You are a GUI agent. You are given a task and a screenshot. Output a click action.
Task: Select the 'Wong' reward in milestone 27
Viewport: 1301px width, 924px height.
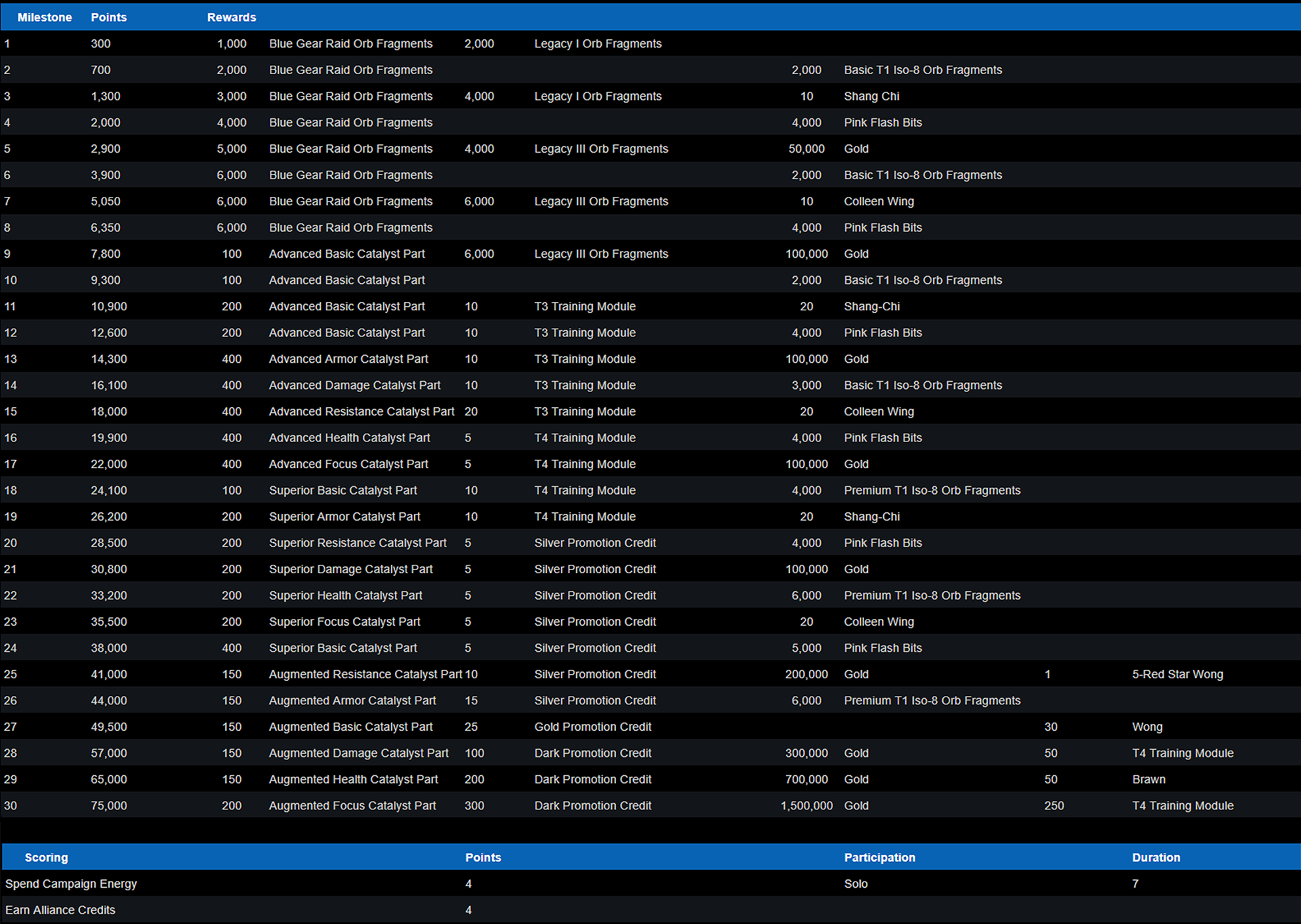tap(1147, 727)
